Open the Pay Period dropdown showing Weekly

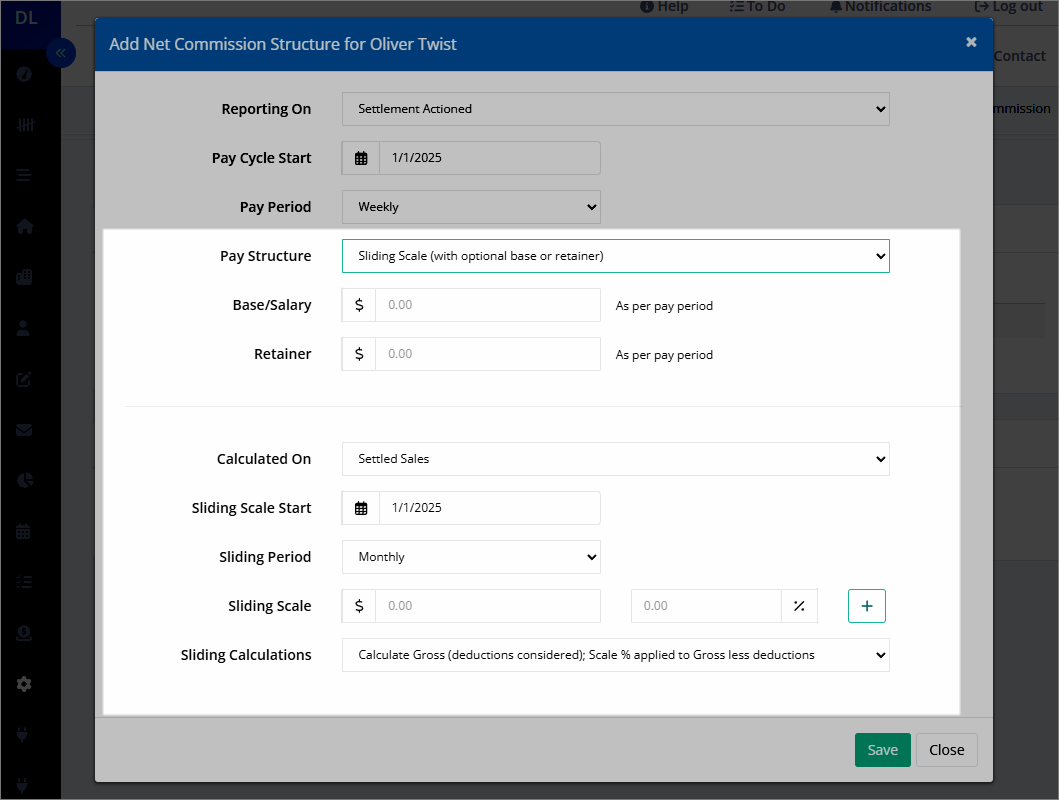pos(471,207)
